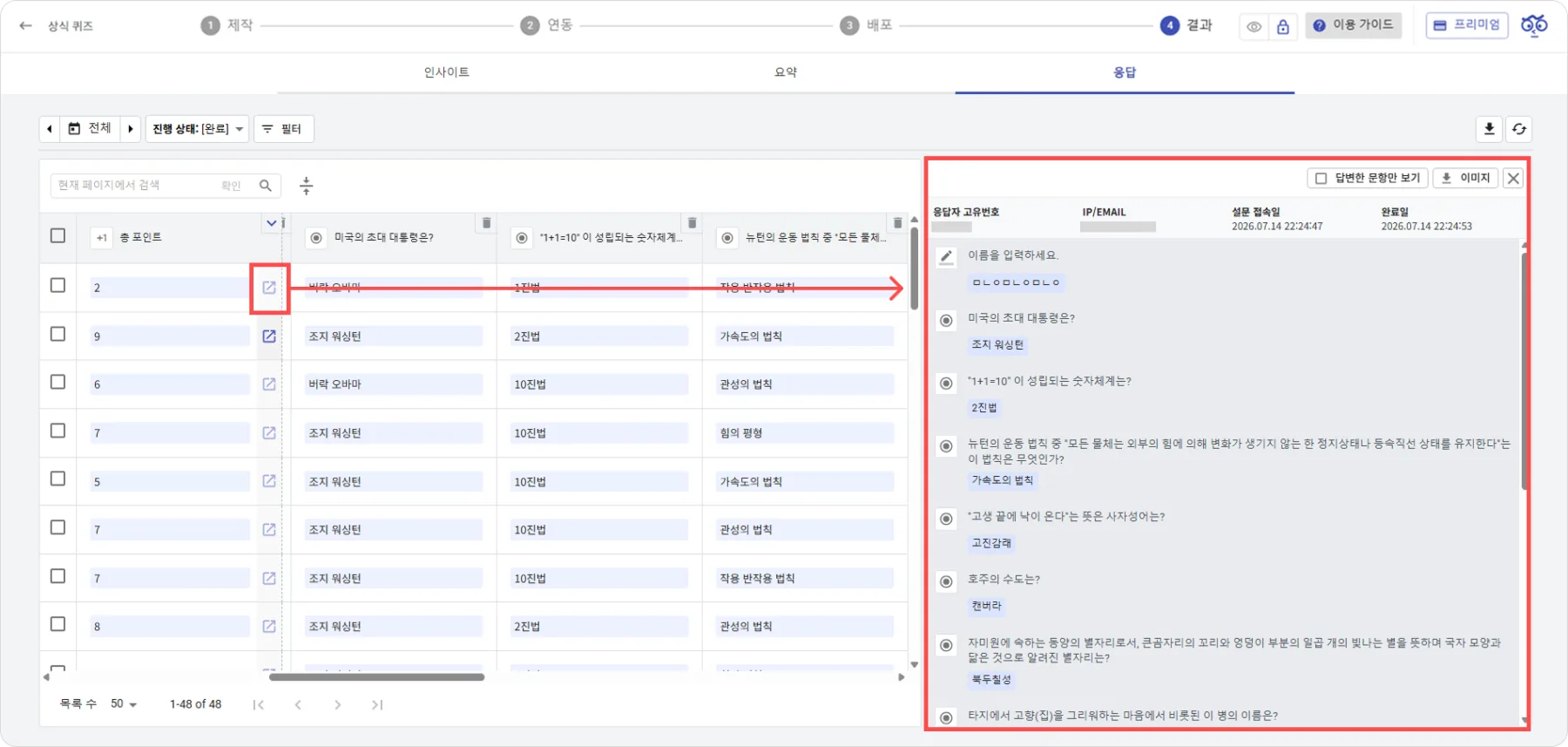
Task: Click 확인 in the search box
Action: coord(231,186)
